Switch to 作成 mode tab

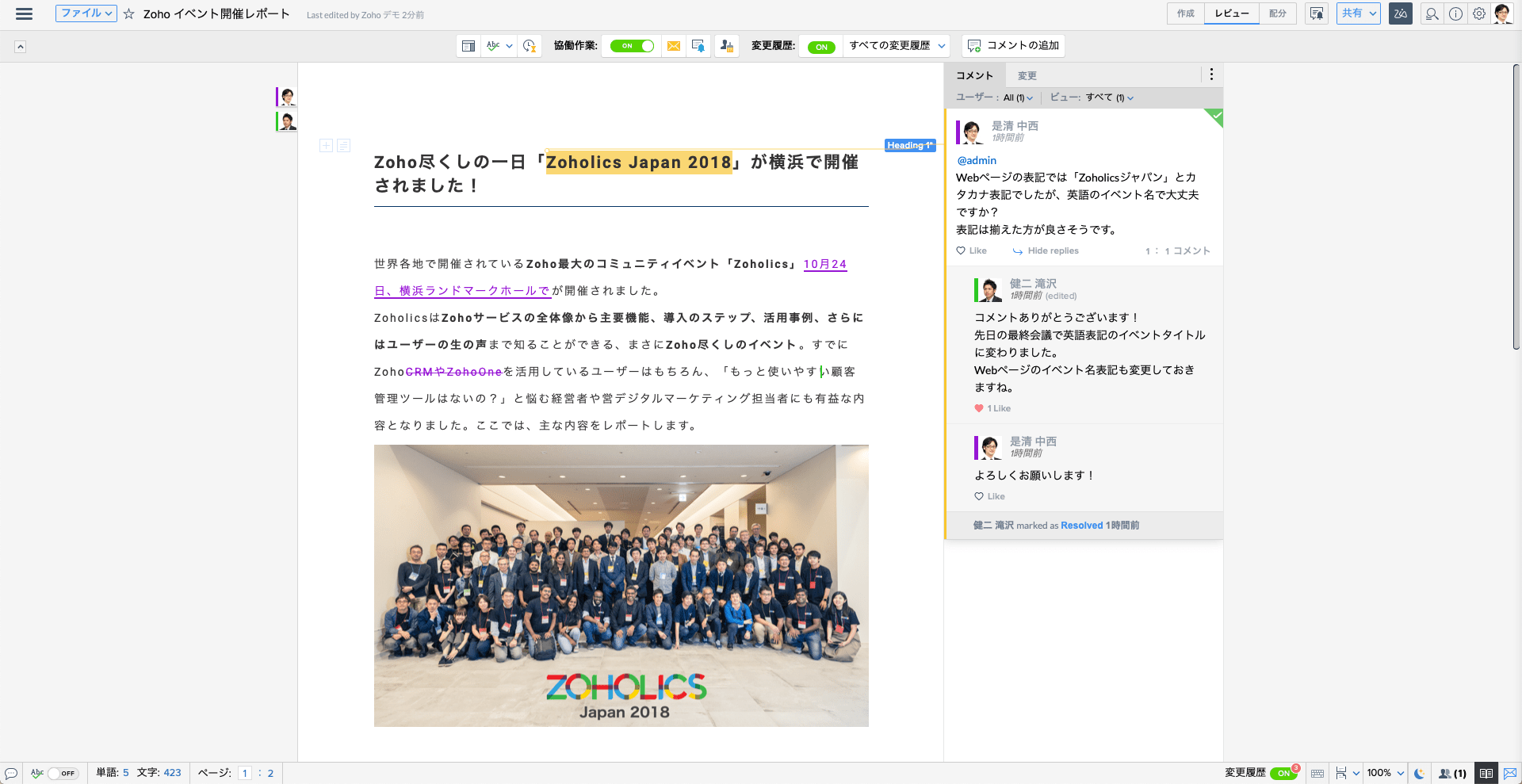pyautogui.click(x=1186, y=13)
